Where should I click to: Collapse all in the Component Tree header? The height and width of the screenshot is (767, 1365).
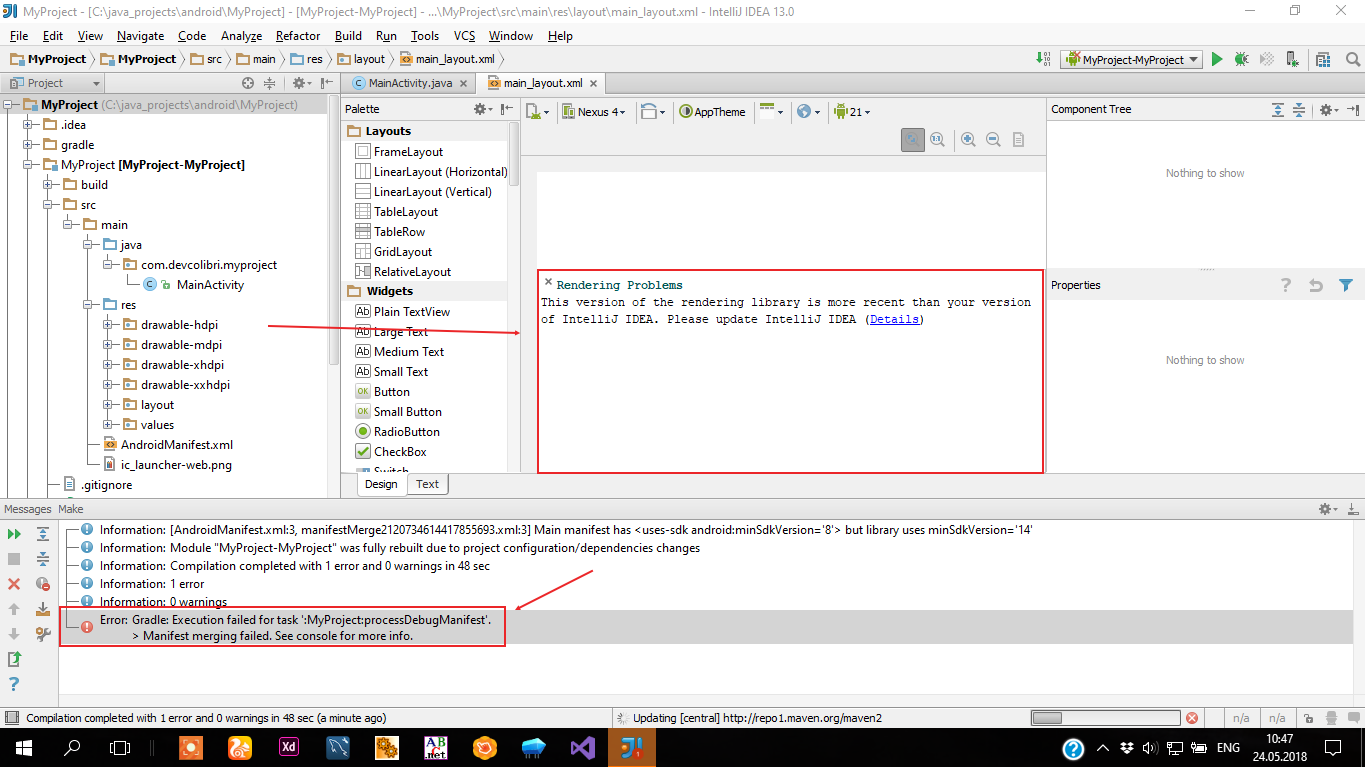1299,110
